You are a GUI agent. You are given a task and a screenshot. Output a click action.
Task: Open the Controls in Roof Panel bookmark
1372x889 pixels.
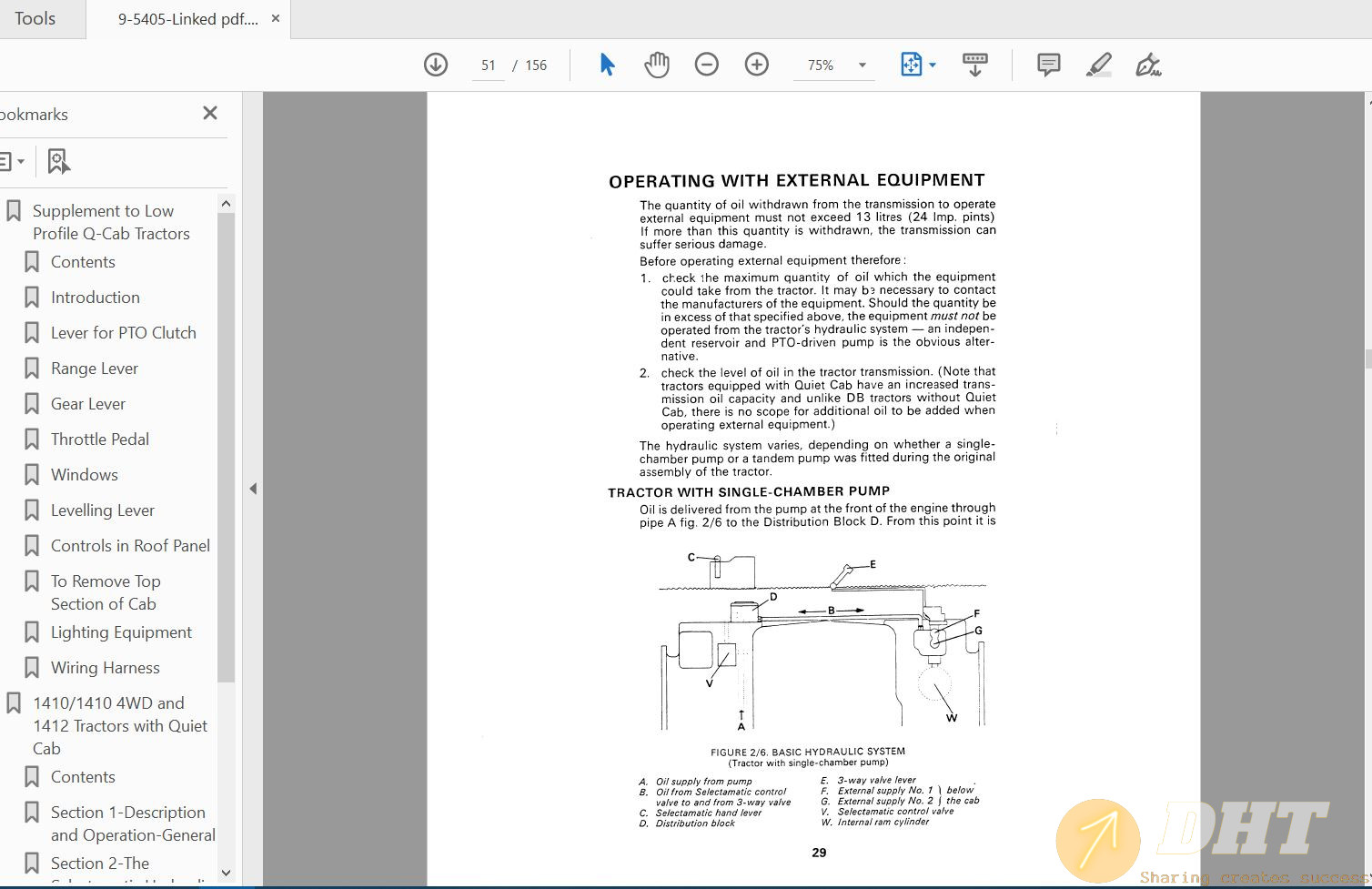130,546
